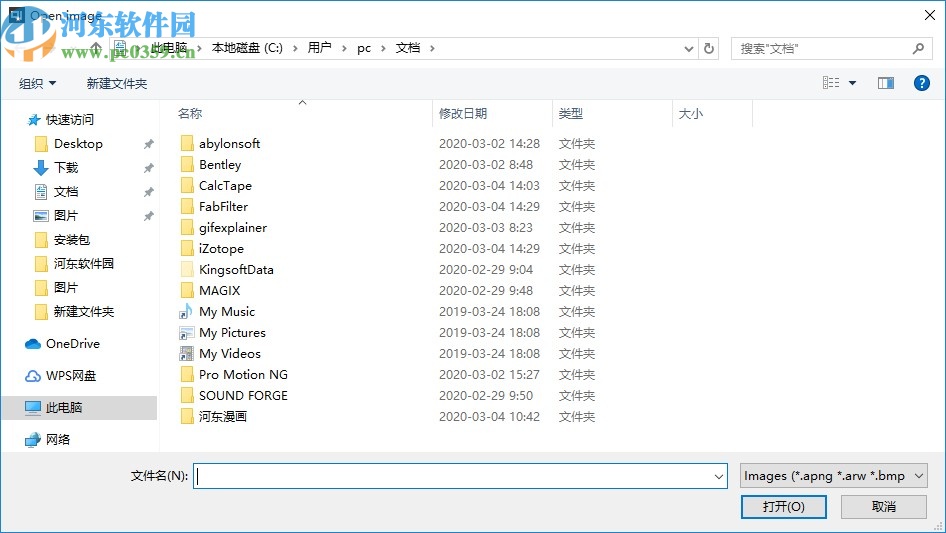Select OneDrive in the sidebar
Screen dimensions: 946x533
pyautogui.click(x=72, y=343)
